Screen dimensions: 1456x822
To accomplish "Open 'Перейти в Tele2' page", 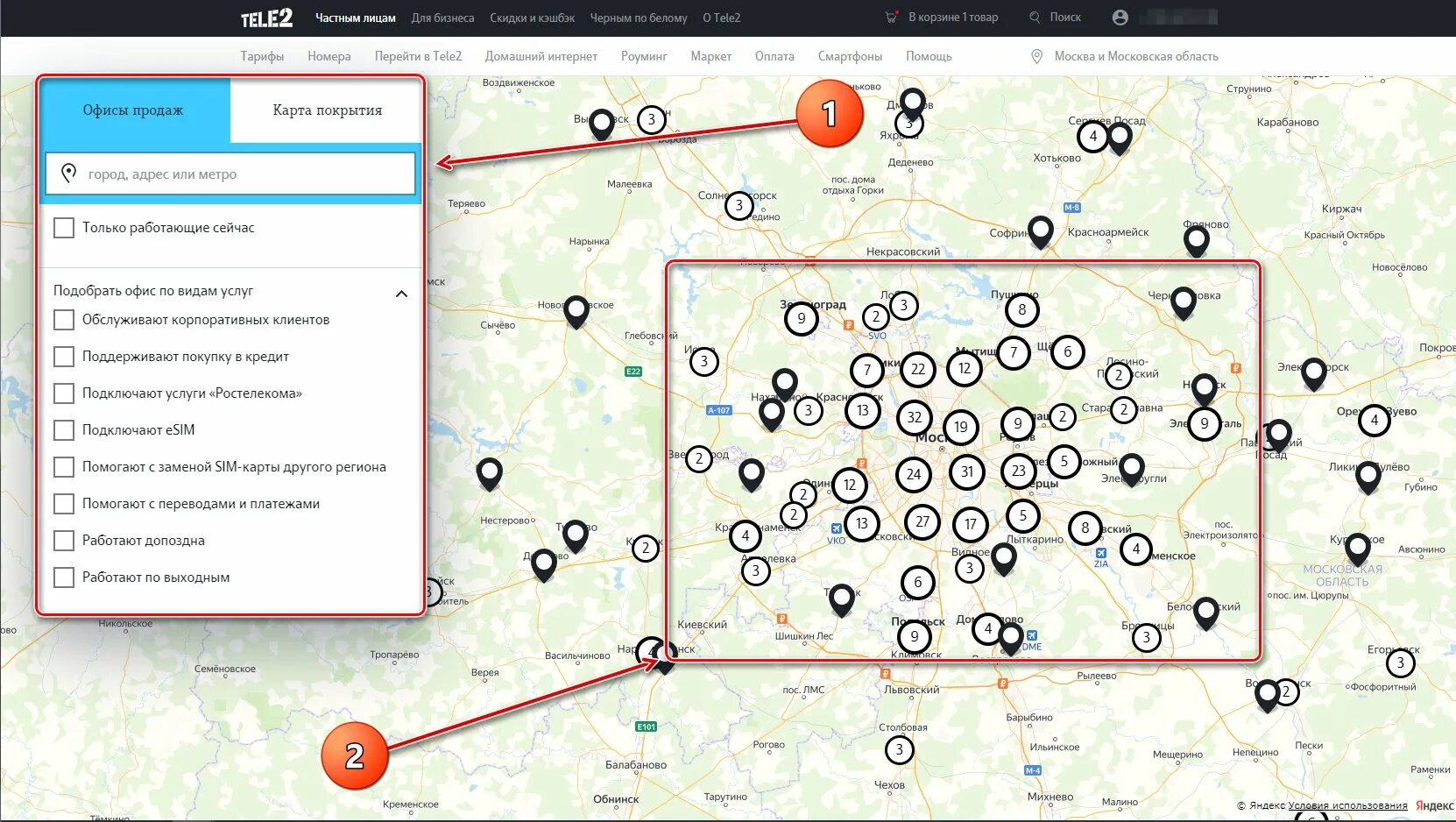I will tap(418, 56).
